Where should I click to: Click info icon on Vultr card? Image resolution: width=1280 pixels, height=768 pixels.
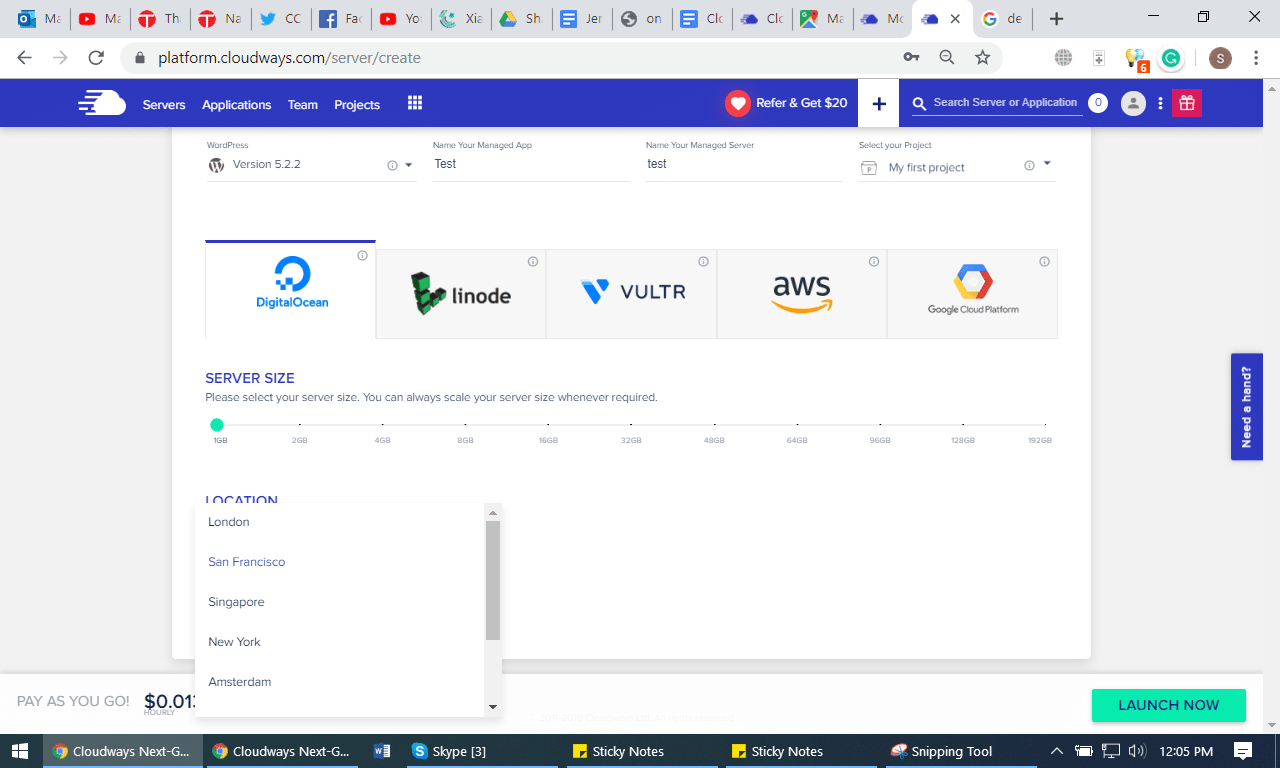point(703,262)
